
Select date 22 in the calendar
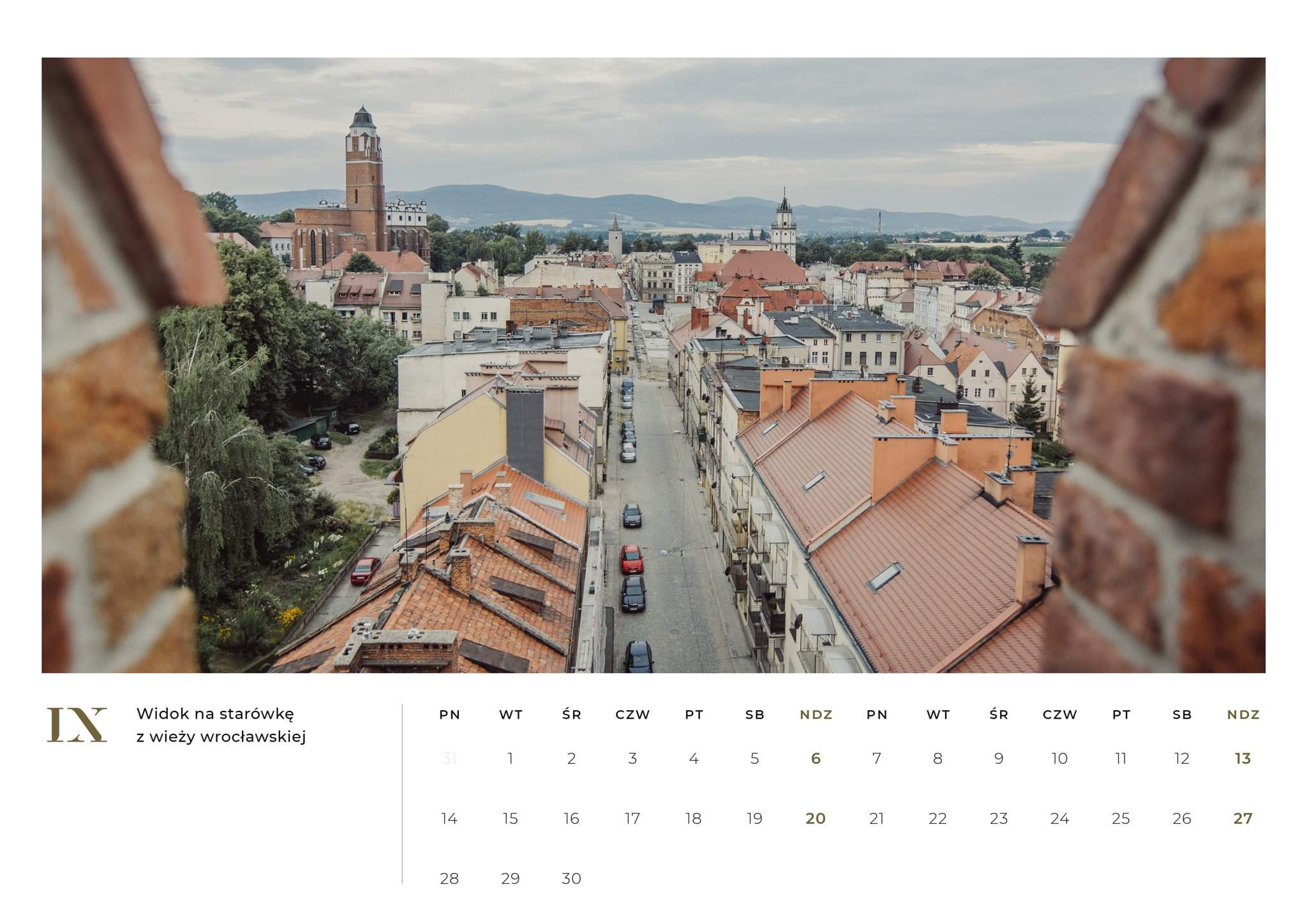(937, 819)
